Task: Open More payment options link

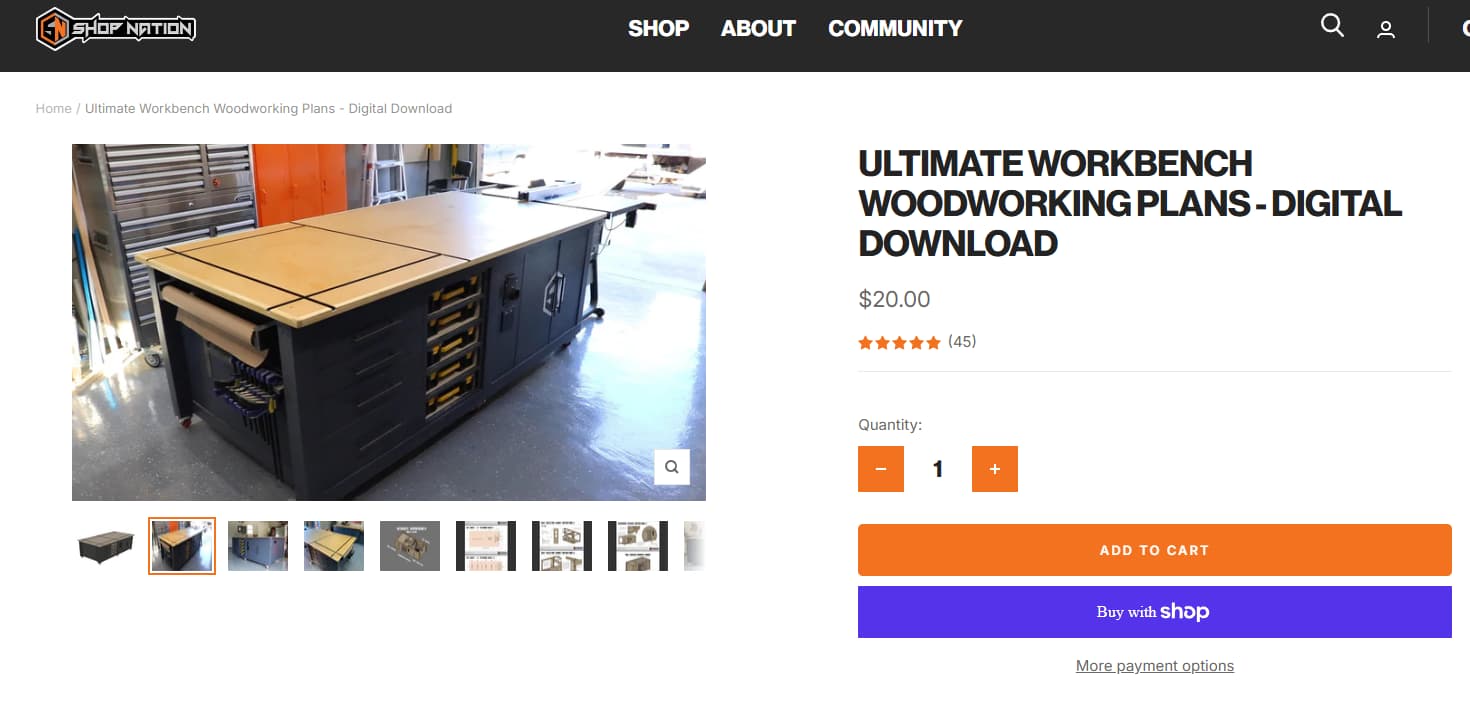Action: pyautogui.click(x=1154, y=666)
